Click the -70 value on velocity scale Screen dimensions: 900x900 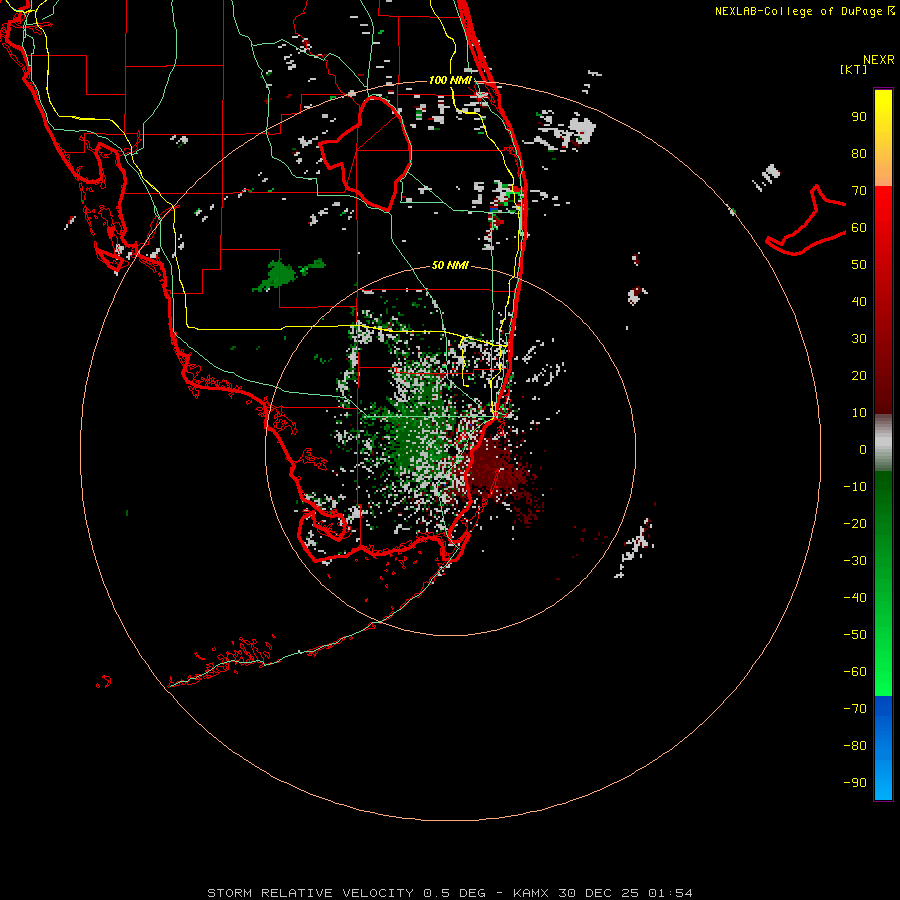pyautogui.click(x=855, y=709)
